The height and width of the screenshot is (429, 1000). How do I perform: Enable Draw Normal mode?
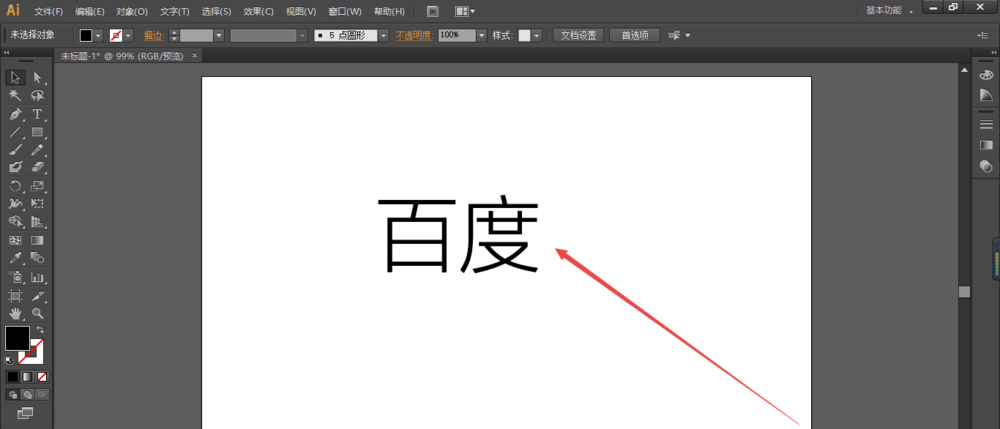point(12,395)
